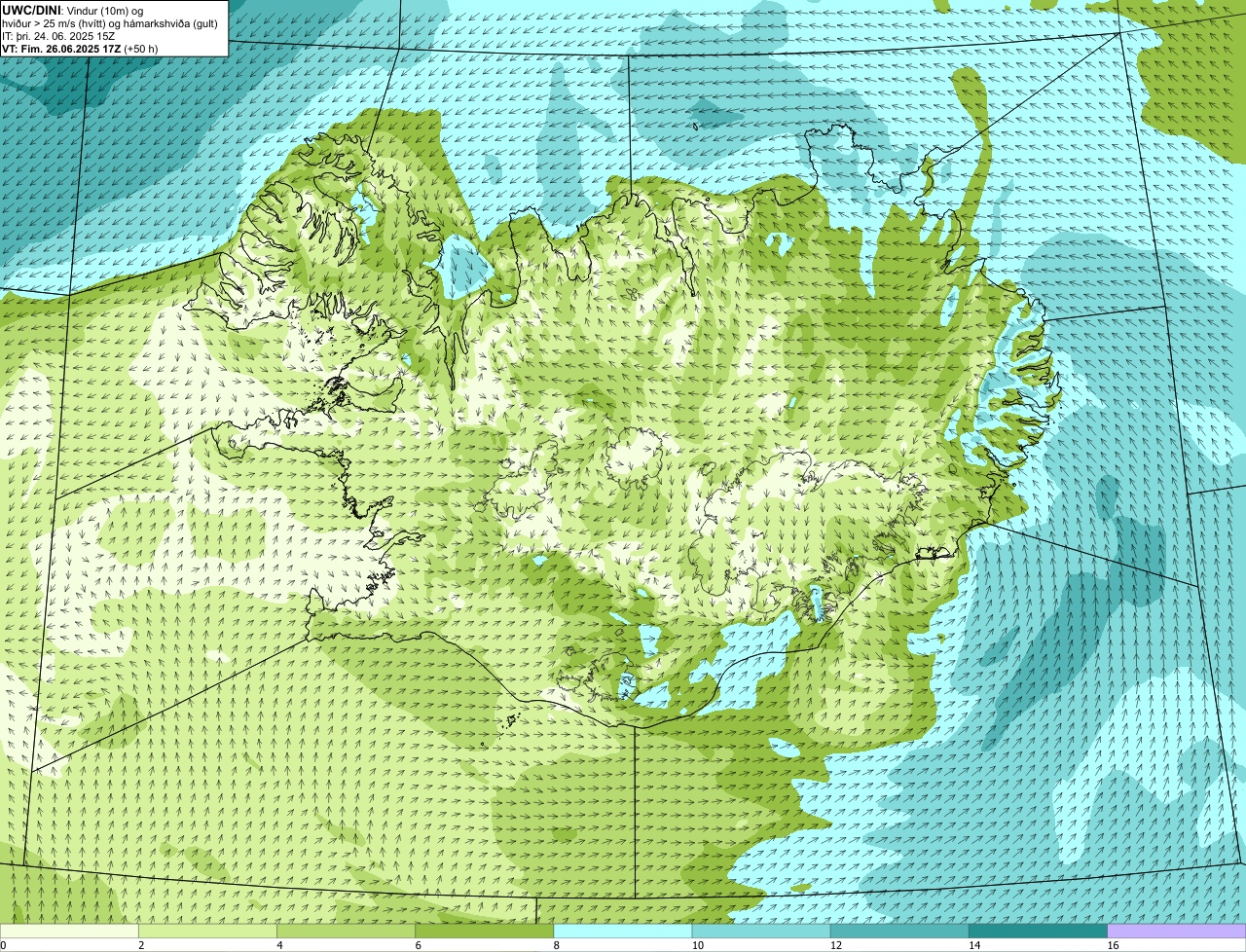
Task: Click the scale label "10"
Action: pos(697,945)
